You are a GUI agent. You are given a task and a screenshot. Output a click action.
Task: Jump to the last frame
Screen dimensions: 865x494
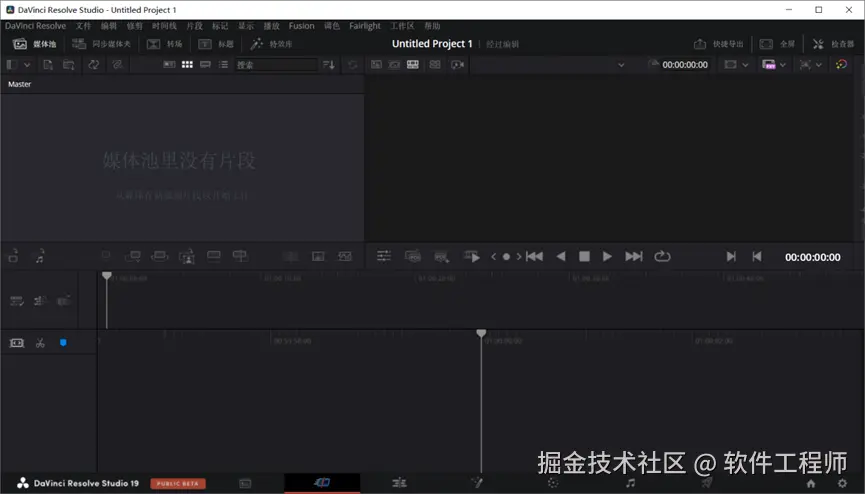point(634,256)
